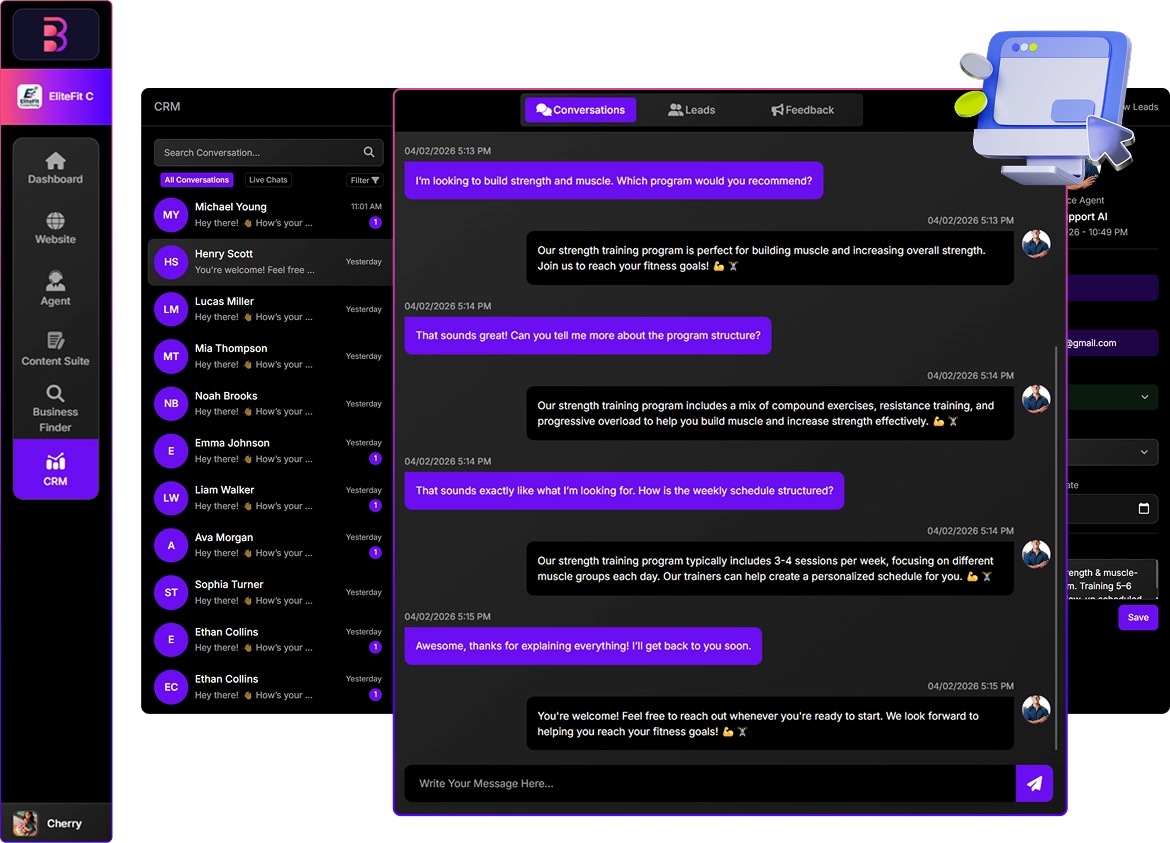Expand the second dropdown above the date field
Viewport: 1170px width, 843px height.
(1144, 452)
